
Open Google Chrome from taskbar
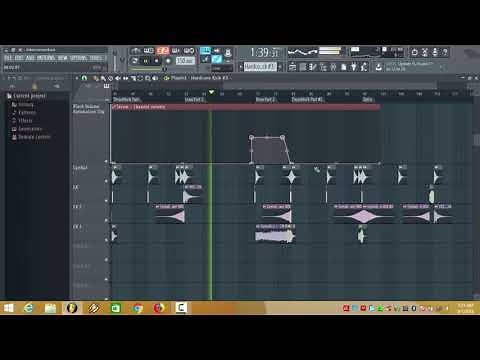pyautogui.click(x=137, y=308)
